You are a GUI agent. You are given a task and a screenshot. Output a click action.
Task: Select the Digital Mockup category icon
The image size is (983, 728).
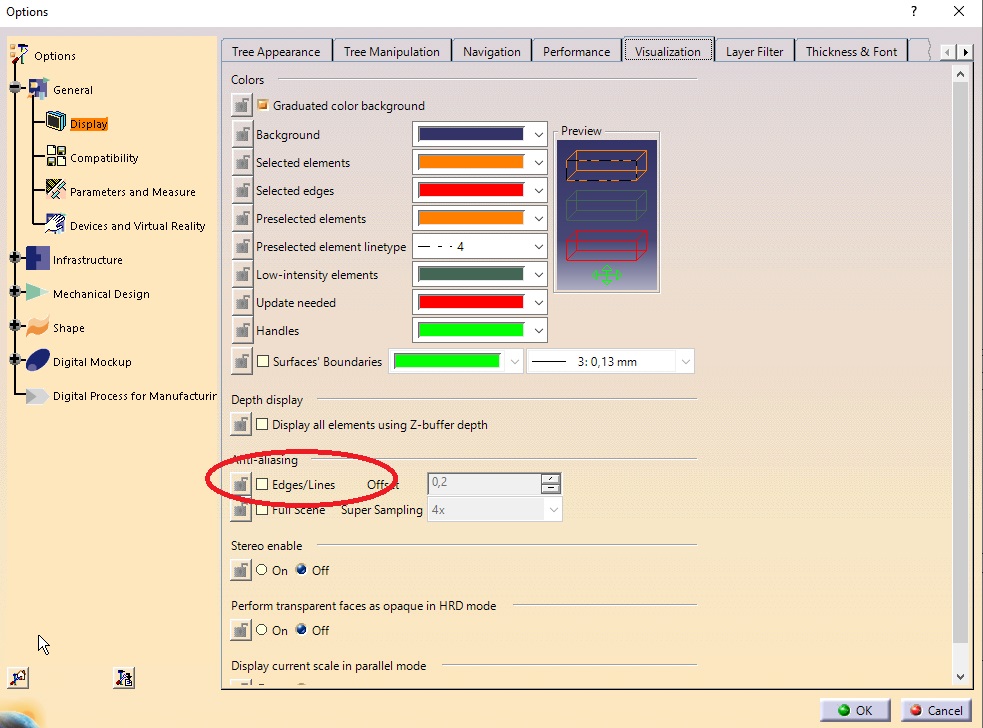click(x=38, y=361)
